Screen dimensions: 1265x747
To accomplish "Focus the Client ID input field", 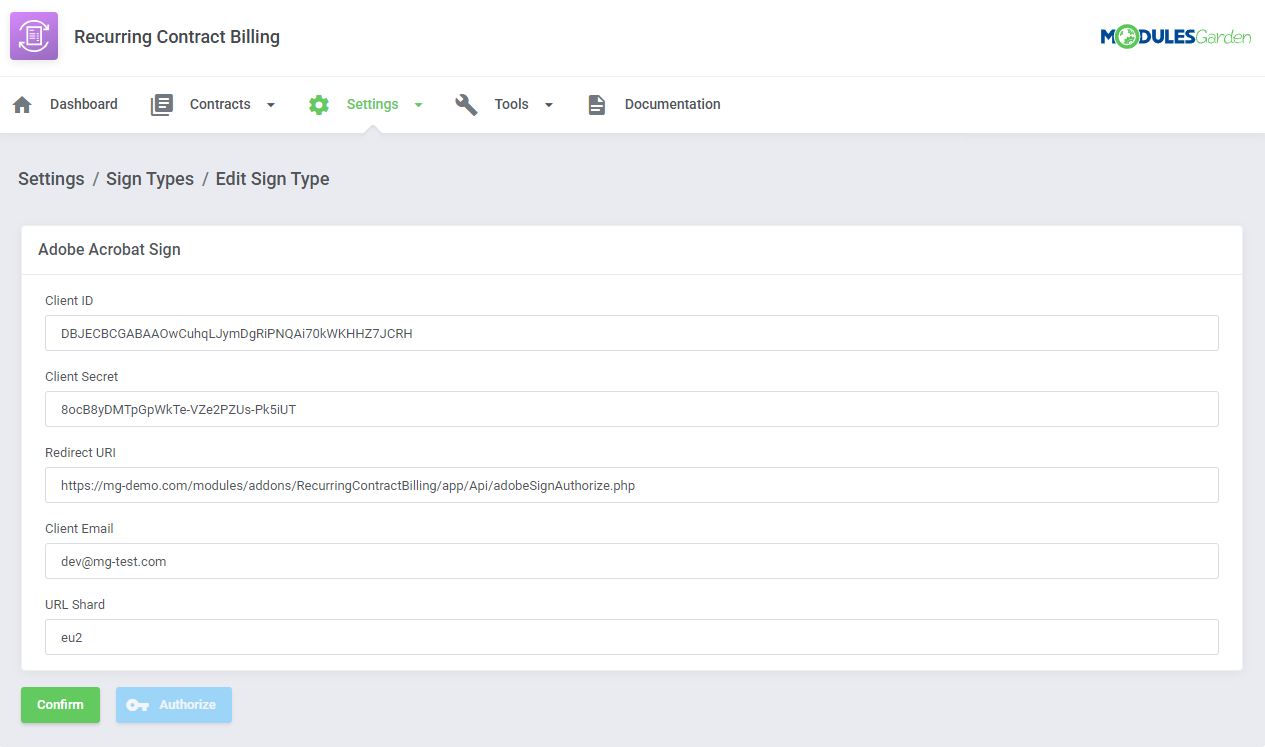I will point(632,333).
